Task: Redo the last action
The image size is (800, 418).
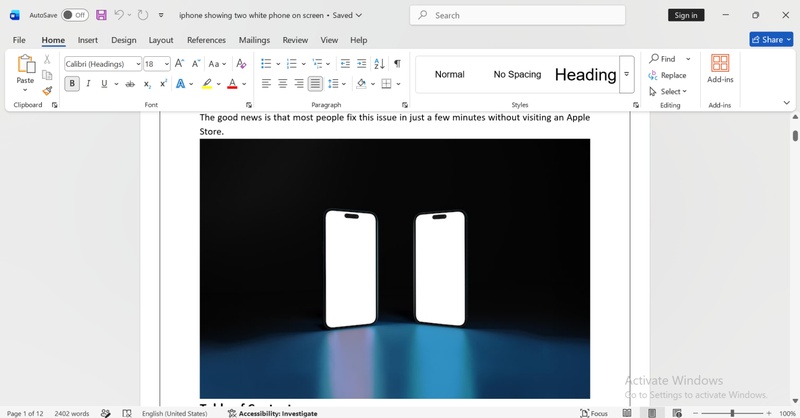Action: [x=143, y=15]
